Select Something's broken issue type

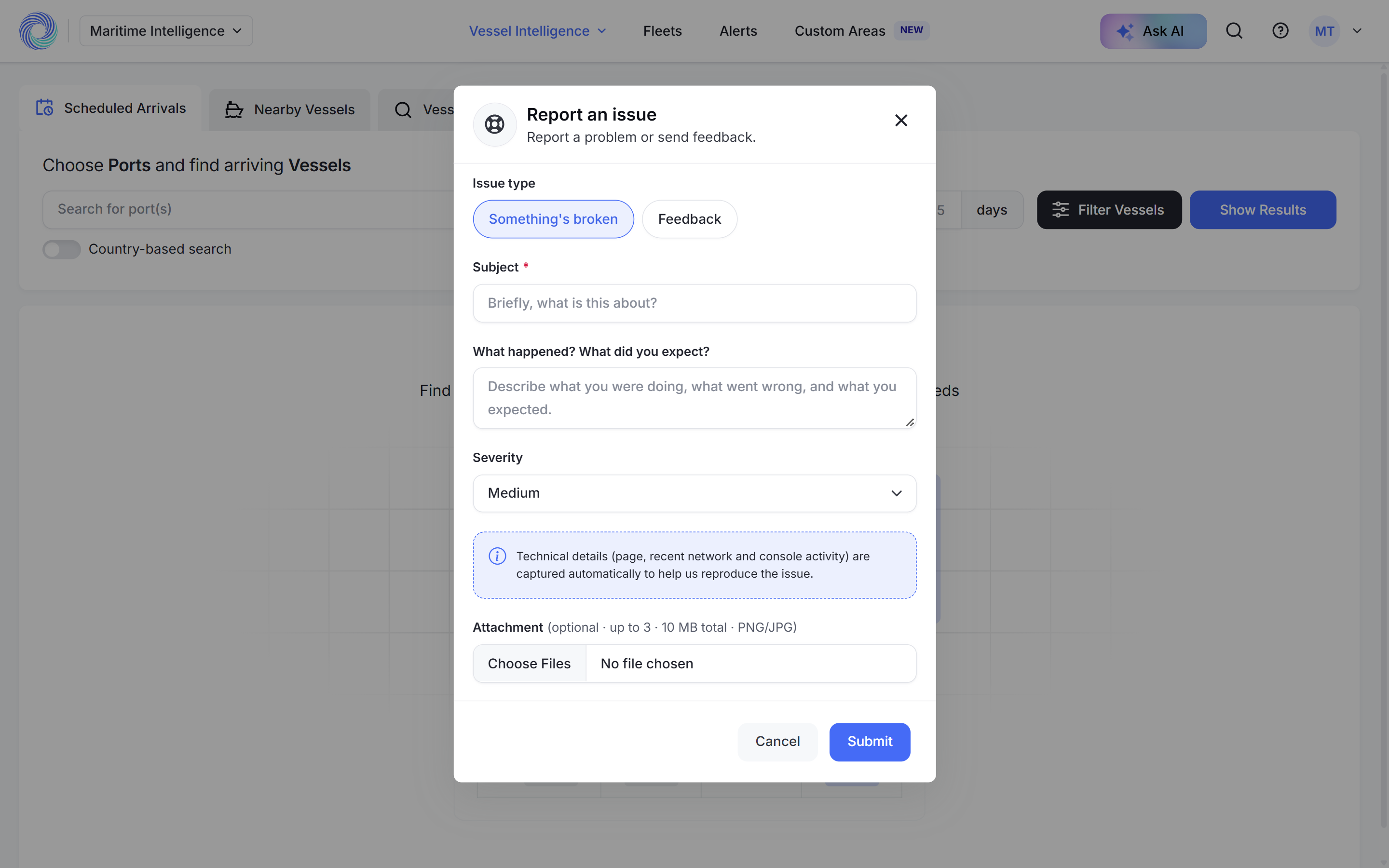[x=553, y=219]
